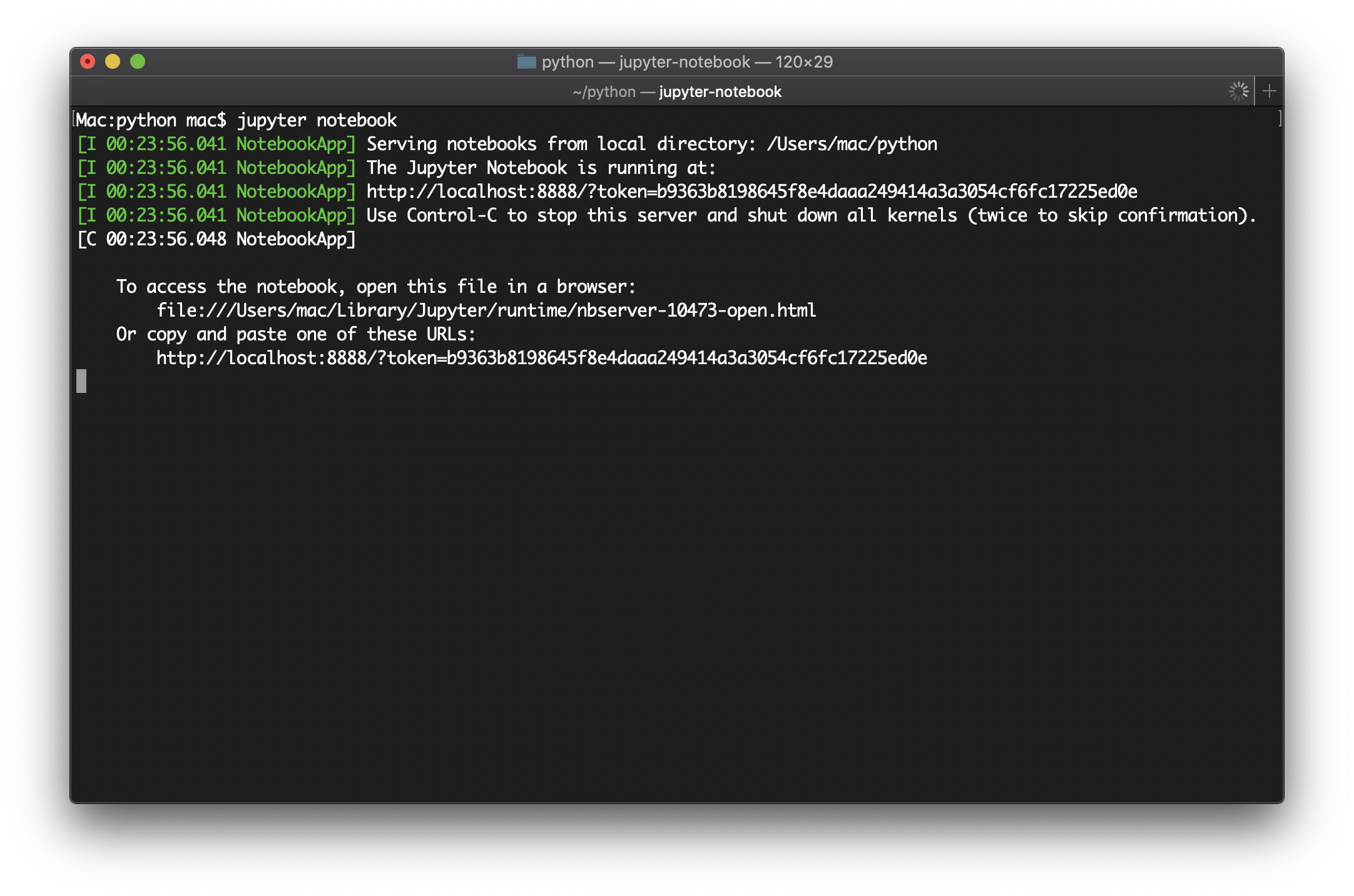This screenshot has width=1354, height=896.
Task: Select the ~/python — jupyter-notebook tab
Action: [x=677, y=91]
